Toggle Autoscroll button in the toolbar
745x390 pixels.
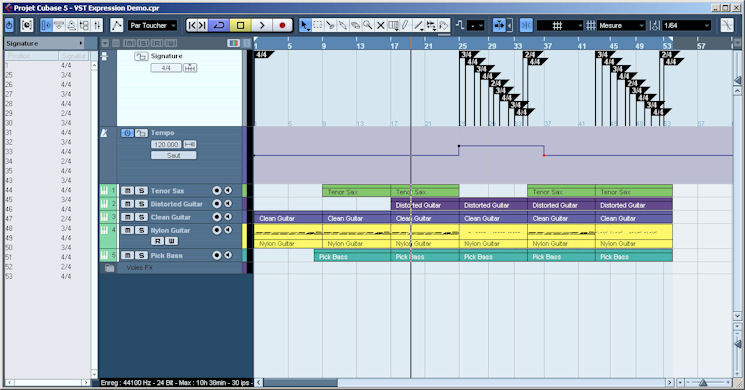[x=499, y=25]
